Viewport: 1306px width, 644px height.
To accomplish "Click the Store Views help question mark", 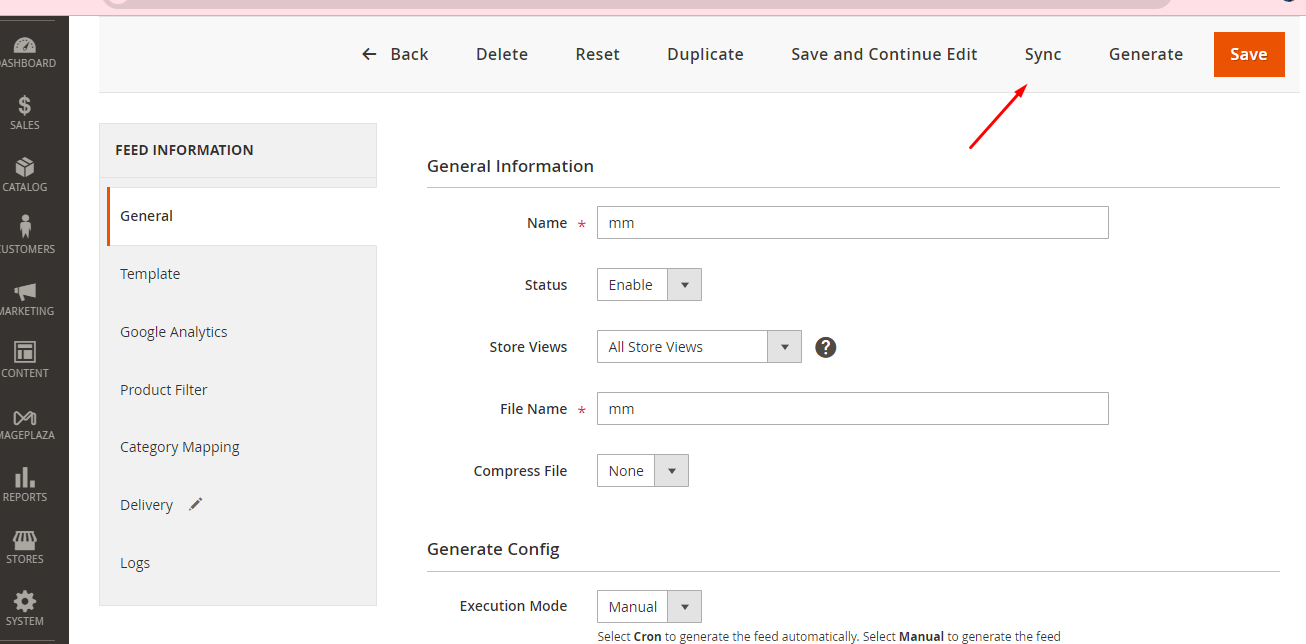I will 825,347.
